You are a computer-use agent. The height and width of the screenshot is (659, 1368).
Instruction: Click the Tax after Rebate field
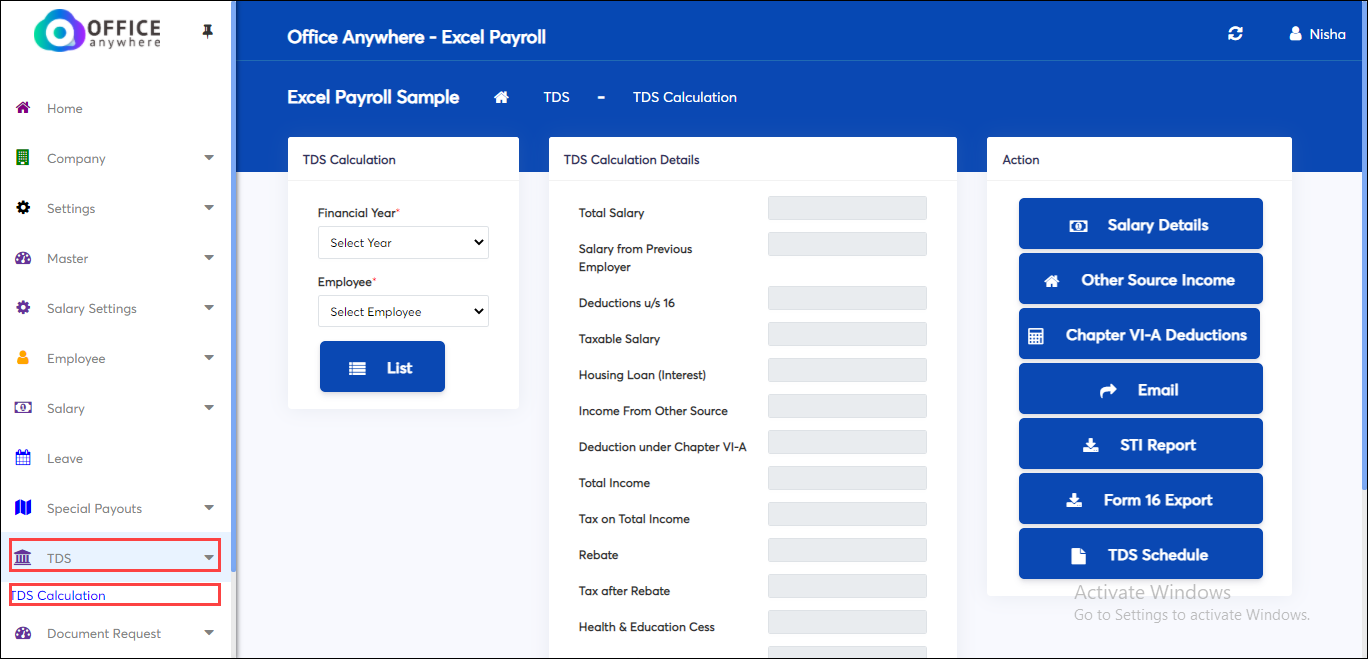point(847,586)
